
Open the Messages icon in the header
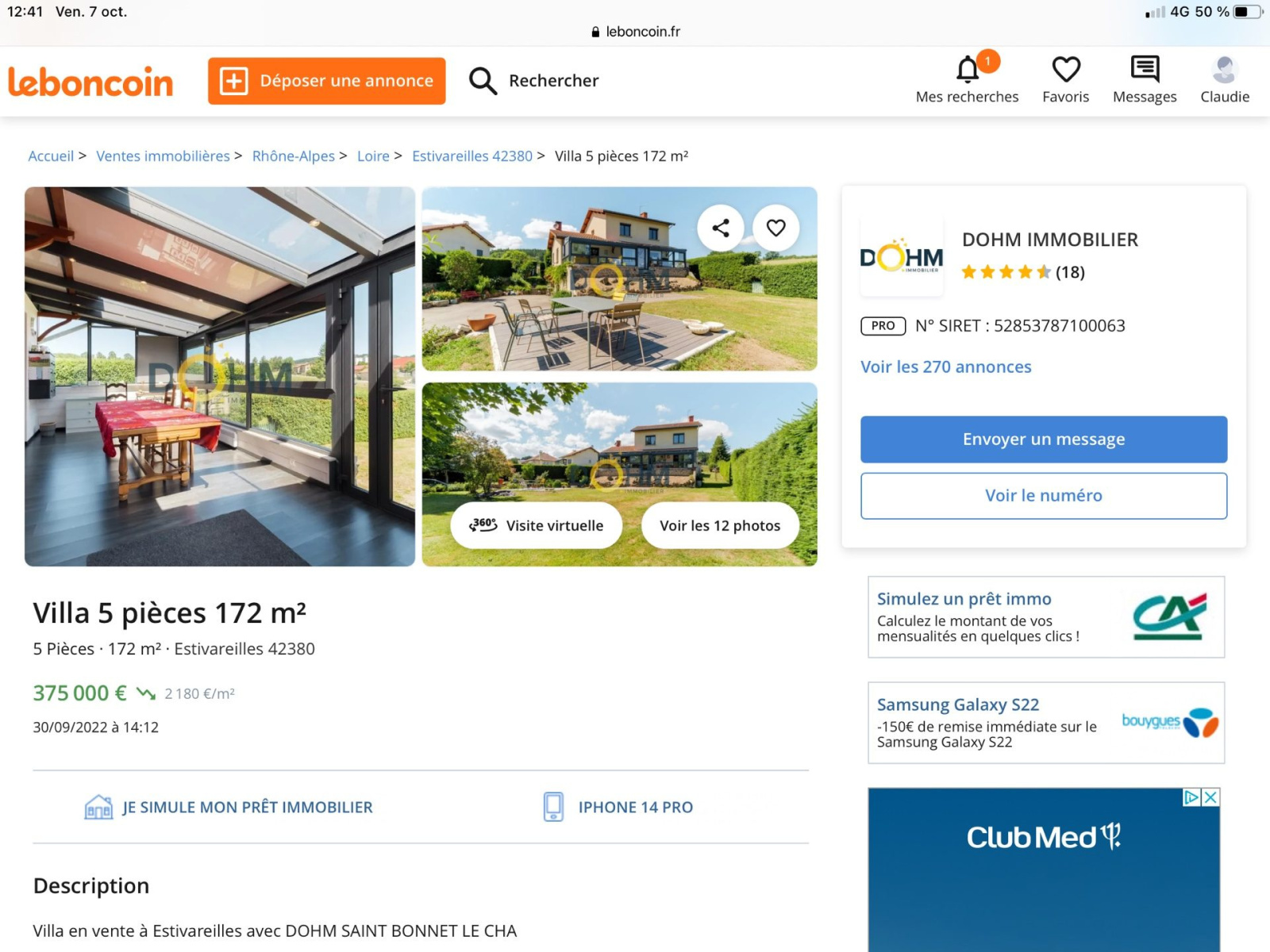pos(1145,69)
